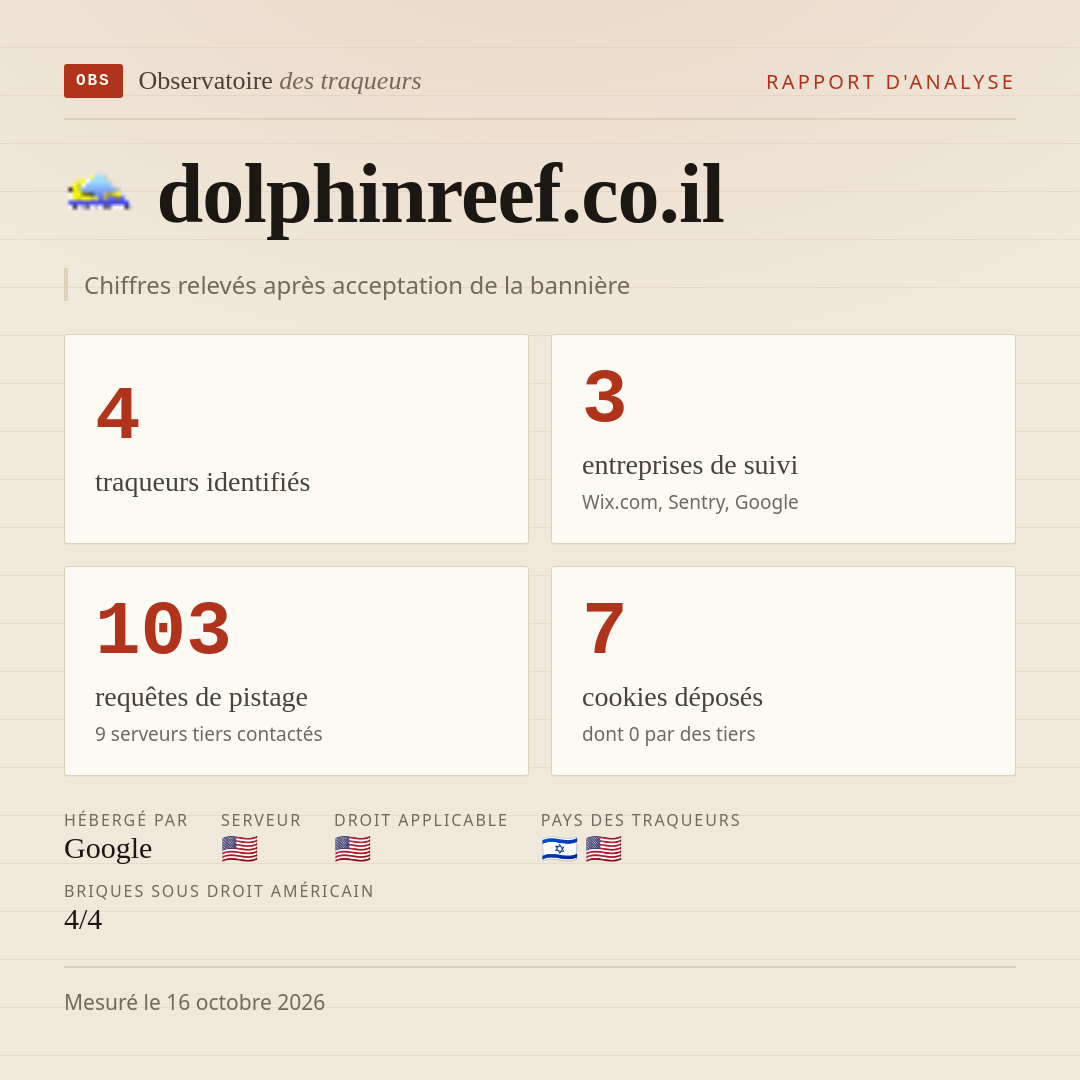The image size is (1080, 1080).
Task: Select the banner acceptance note text
Action: (x=357, y=285)
